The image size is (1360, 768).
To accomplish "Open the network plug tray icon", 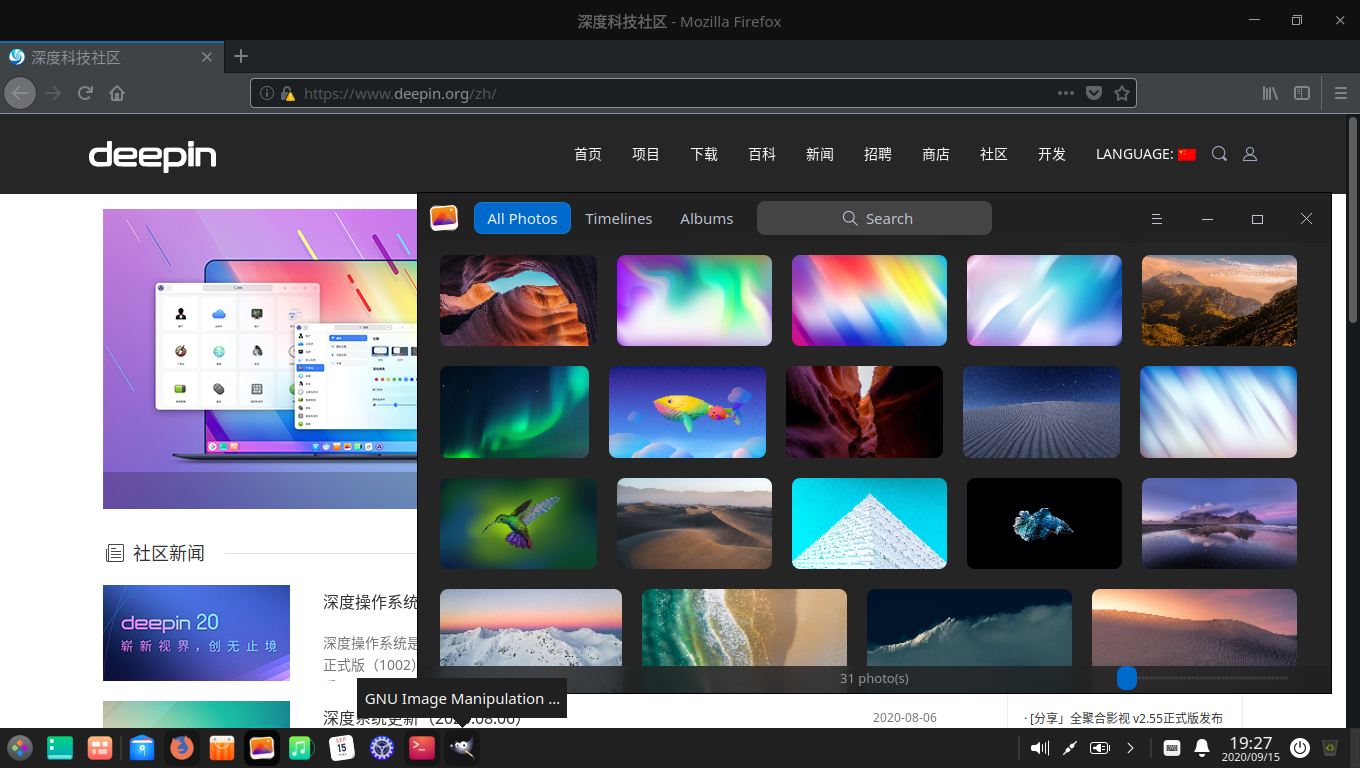I will (1069, 747).
